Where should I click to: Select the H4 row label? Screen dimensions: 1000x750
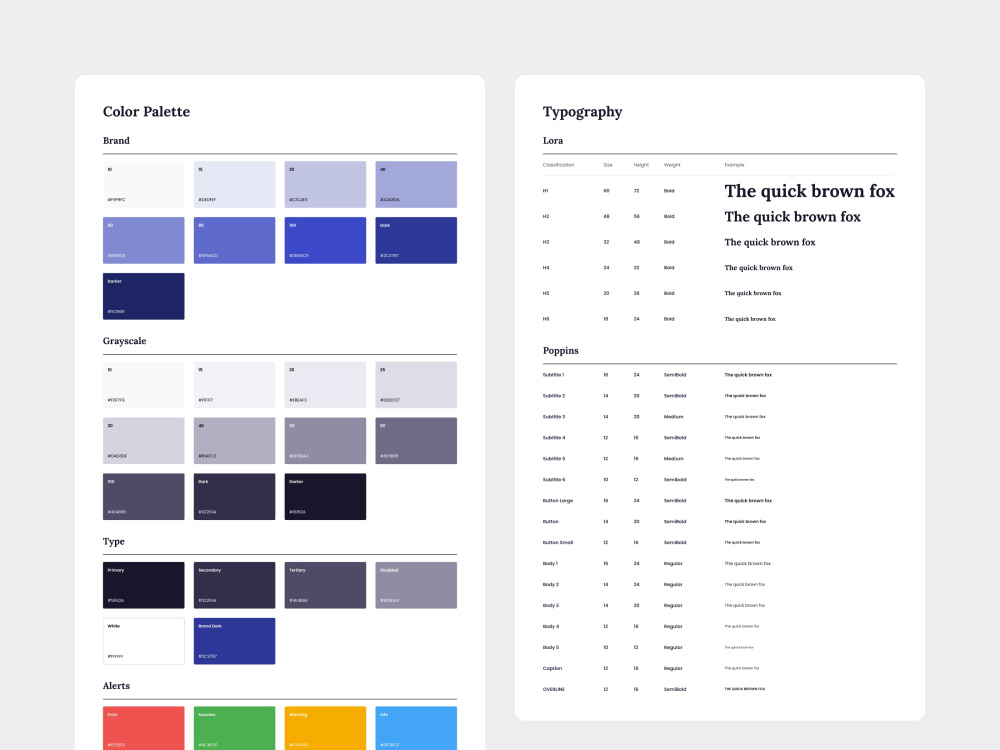pos(546,268)
